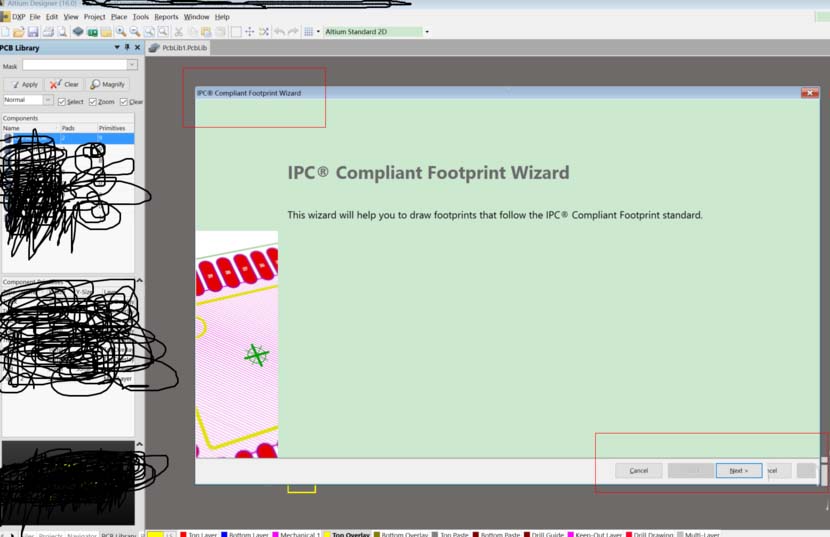Viewport: 830px width, 537px height.
Task: Zoom in with the magnifier plus icon
Action: [x=121, y=32]
